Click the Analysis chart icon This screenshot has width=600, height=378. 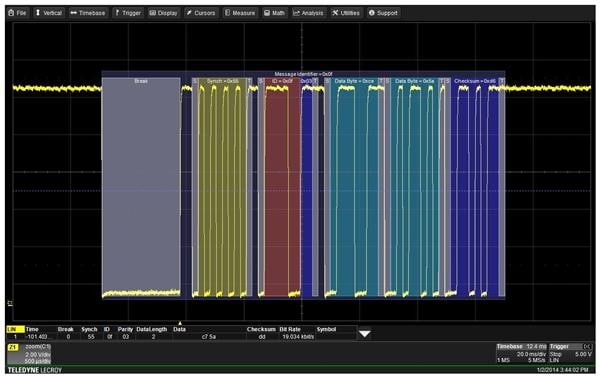296,13
